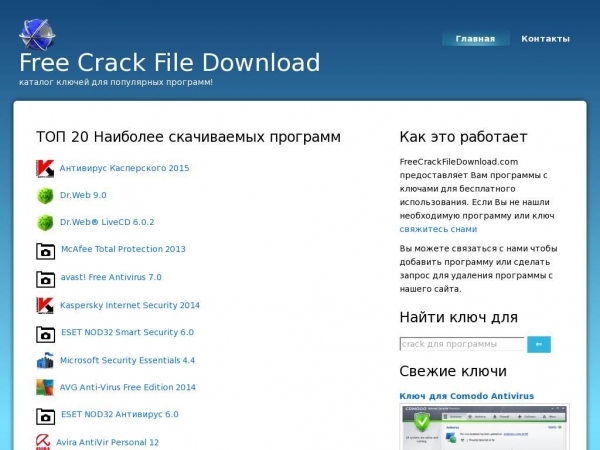The width and height of the screenshot is (600, 450).
Task: Open the Dr.Web 9.0 link
Action: coord(83,195)
